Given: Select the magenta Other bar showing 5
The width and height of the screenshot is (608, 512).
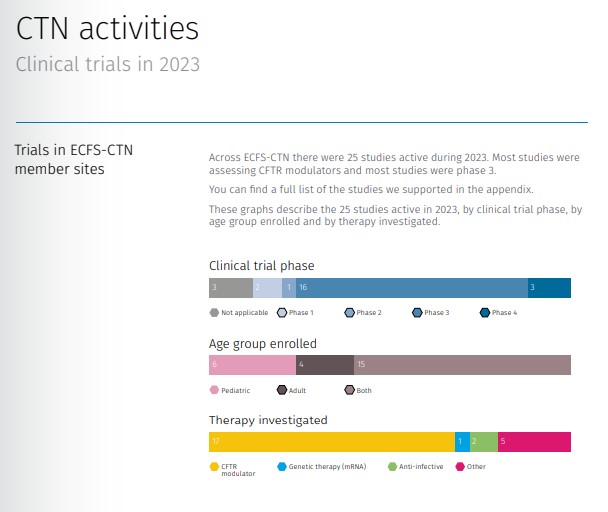Looking at the screenshot, I should point(534,441).
